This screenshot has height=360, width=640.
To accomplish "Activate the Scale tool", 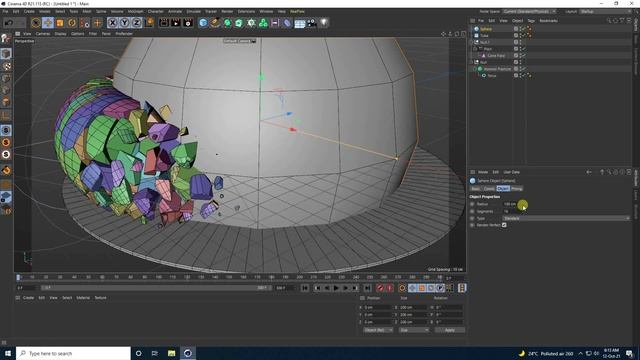I will coord(60,23).
